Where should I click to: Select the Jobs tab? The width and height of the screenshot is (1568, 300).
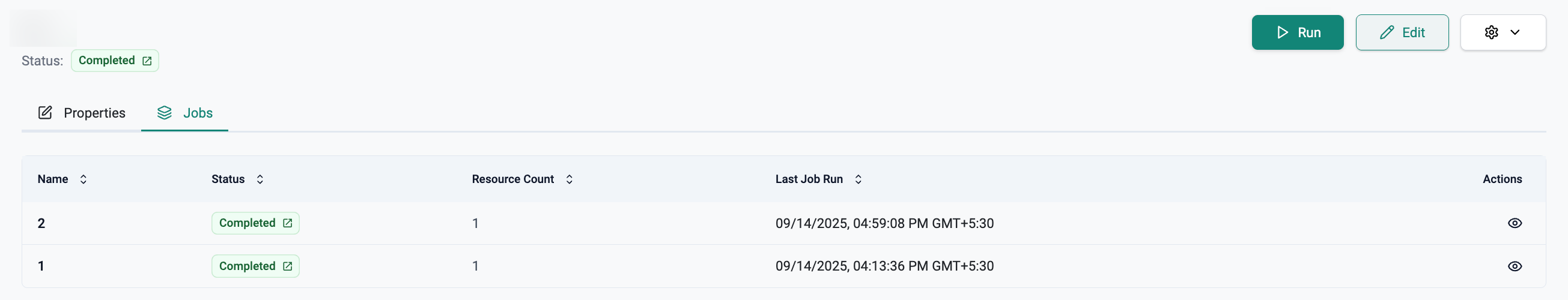click(x=197, y=113)
